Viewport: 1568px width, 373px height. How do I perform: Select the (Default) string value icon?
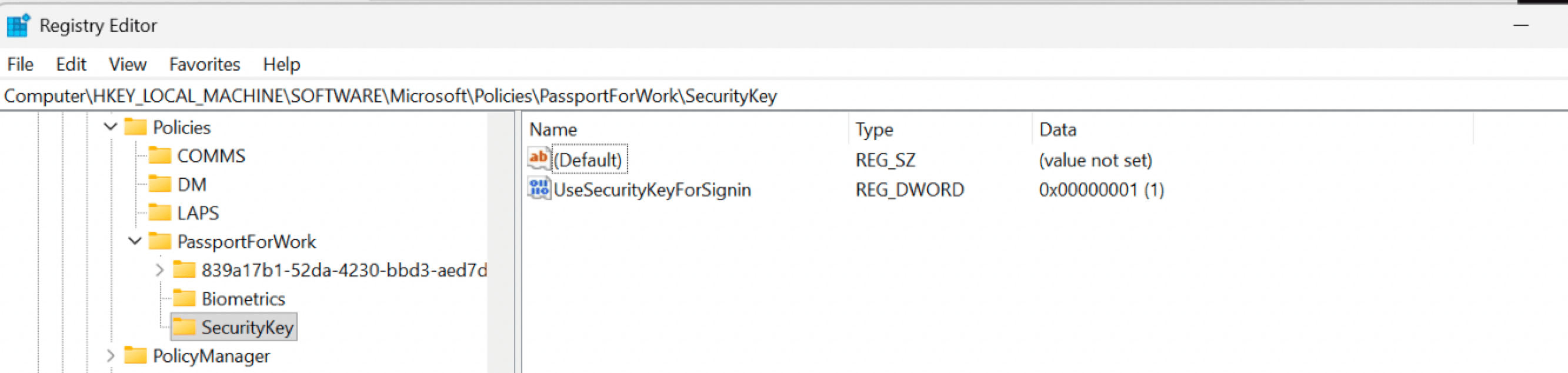[x=539, y=159]
